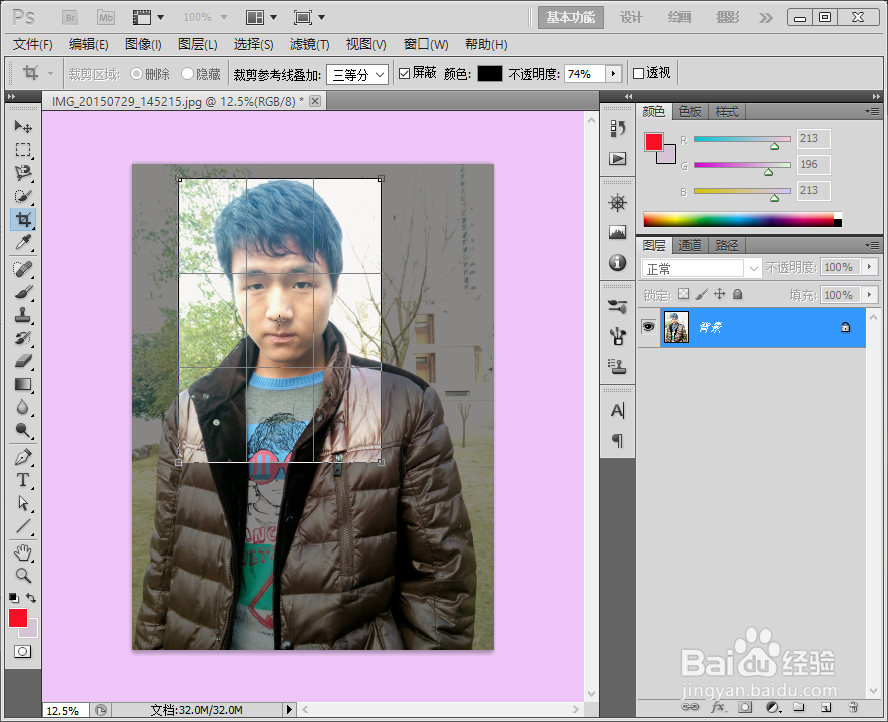The width and height of the screenshot is (888, 722).
Task: Open layer 填充 100% arrow
Action: [870, 294]
